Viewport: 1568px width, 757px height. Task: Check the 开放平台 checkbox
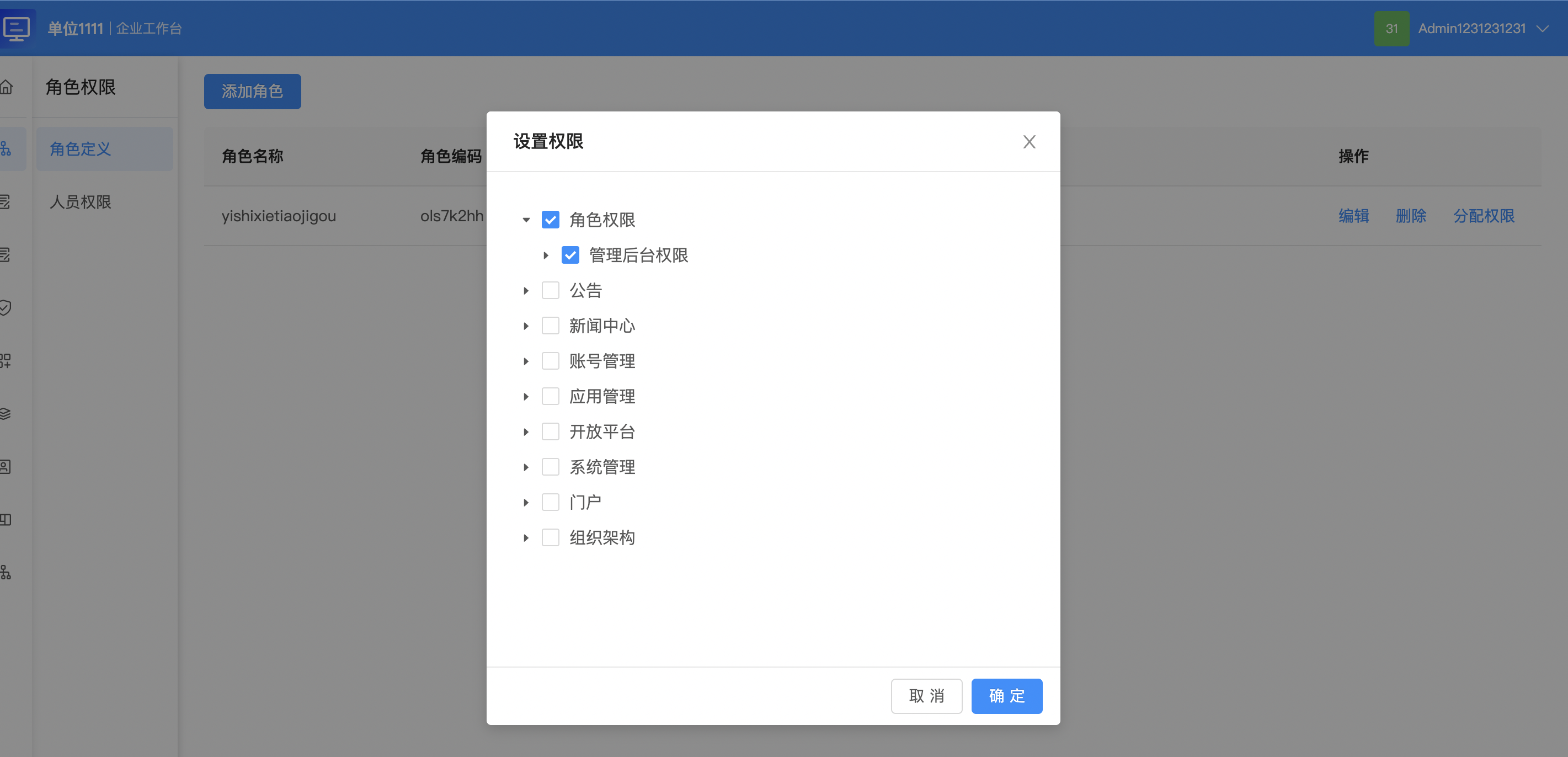pyautogui.click(x=550, y=431)
